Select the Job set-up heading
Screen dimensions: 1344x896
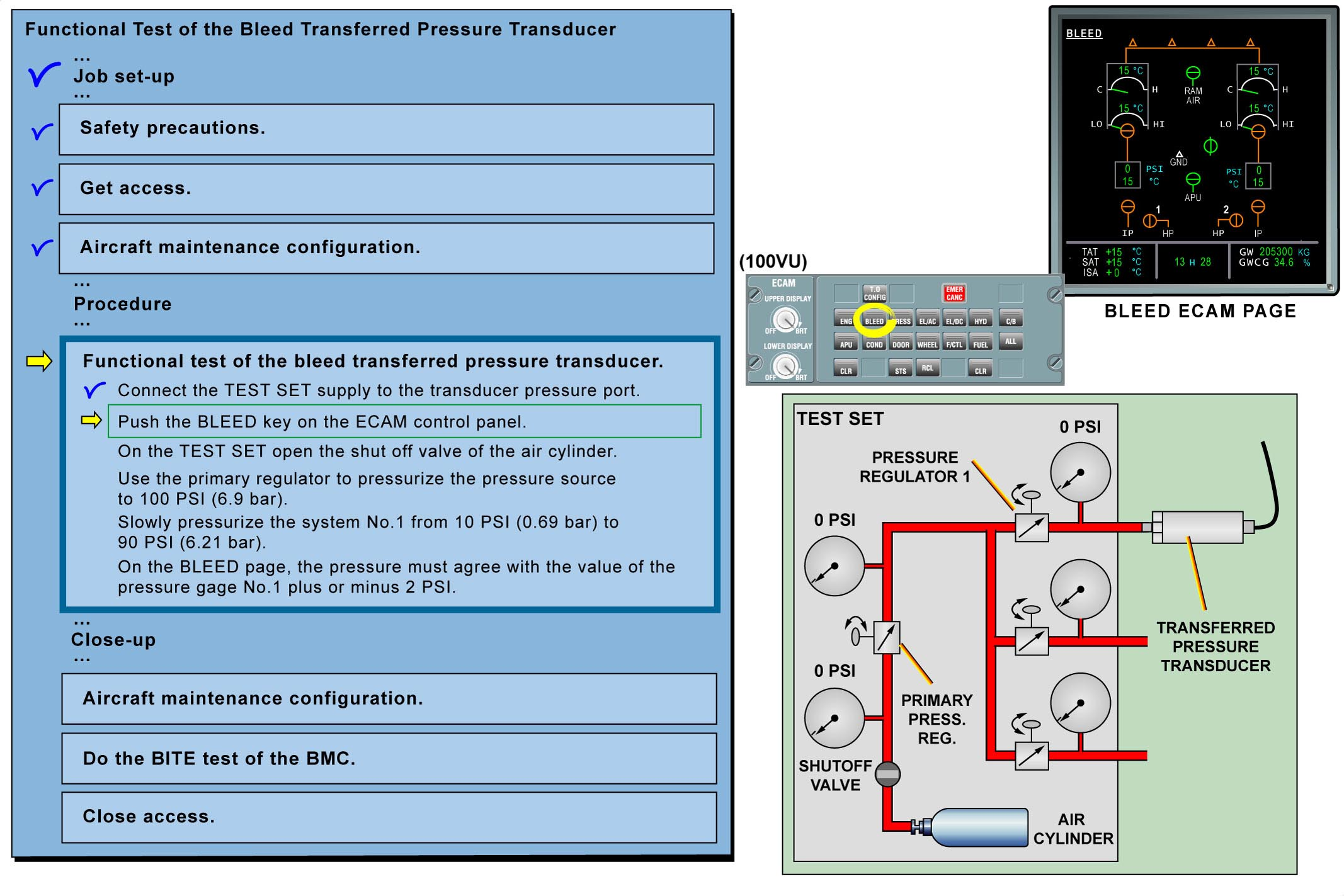click(x=124, y=76)
